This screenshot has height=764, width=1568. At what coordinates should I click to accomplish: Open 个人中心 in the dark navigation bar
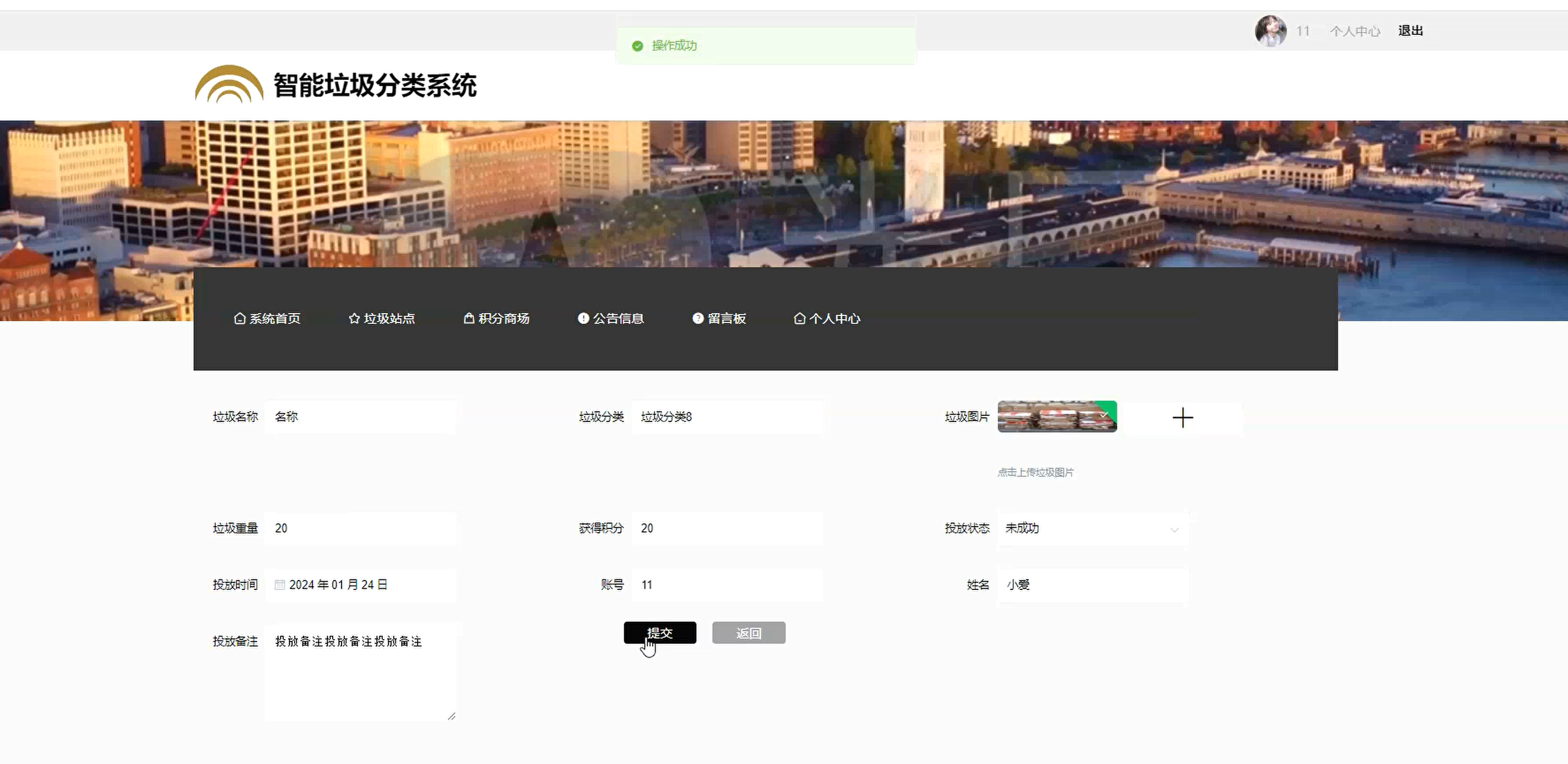(x=827, y=318)
